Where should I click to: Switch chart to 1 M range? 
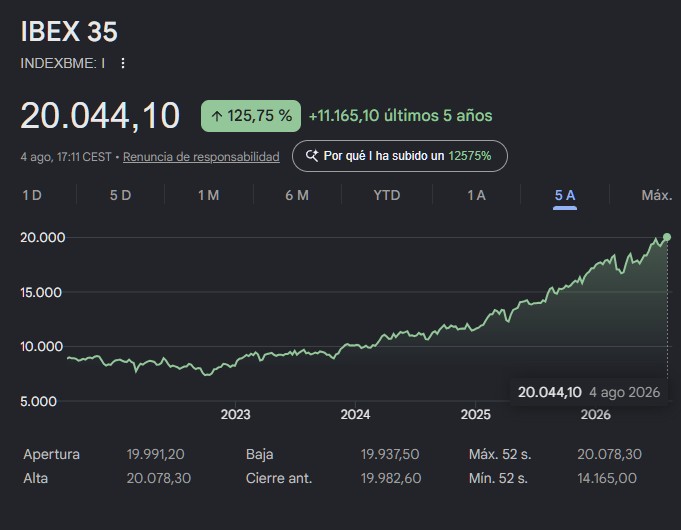pyautogui.click(x=209, y=195)
